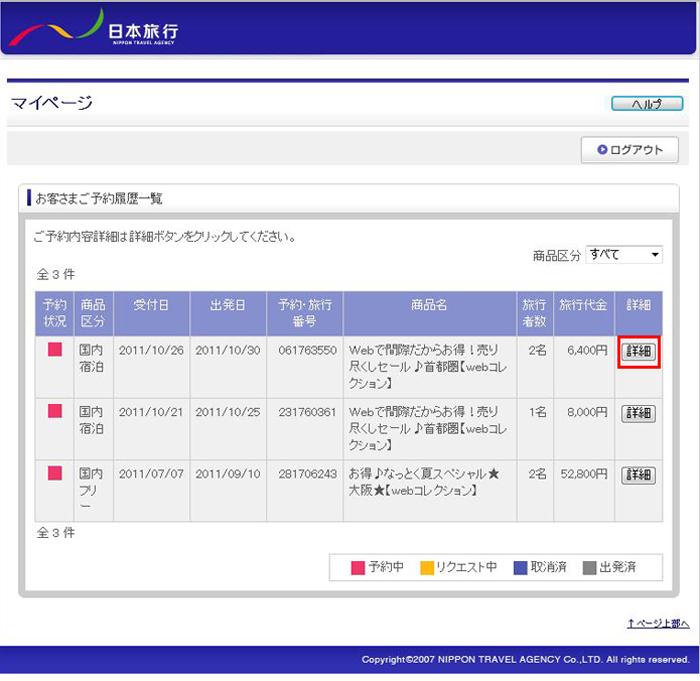
Task: Click the departure date 2011/10/30
Action: 228,351
